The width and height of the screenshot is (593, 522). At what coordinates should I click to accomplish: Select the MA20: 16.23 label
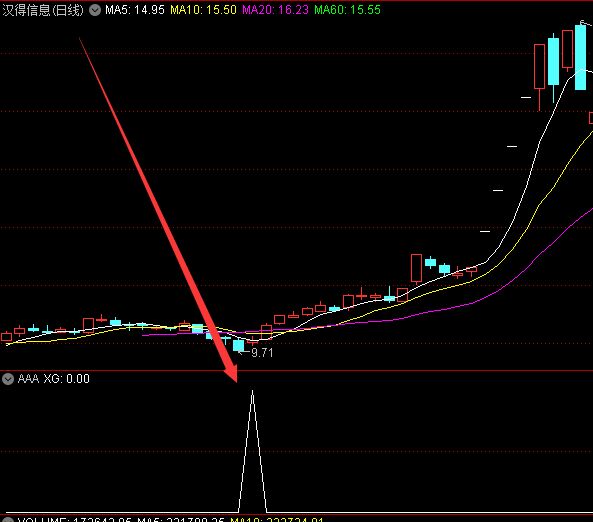(x=275, y=10)
